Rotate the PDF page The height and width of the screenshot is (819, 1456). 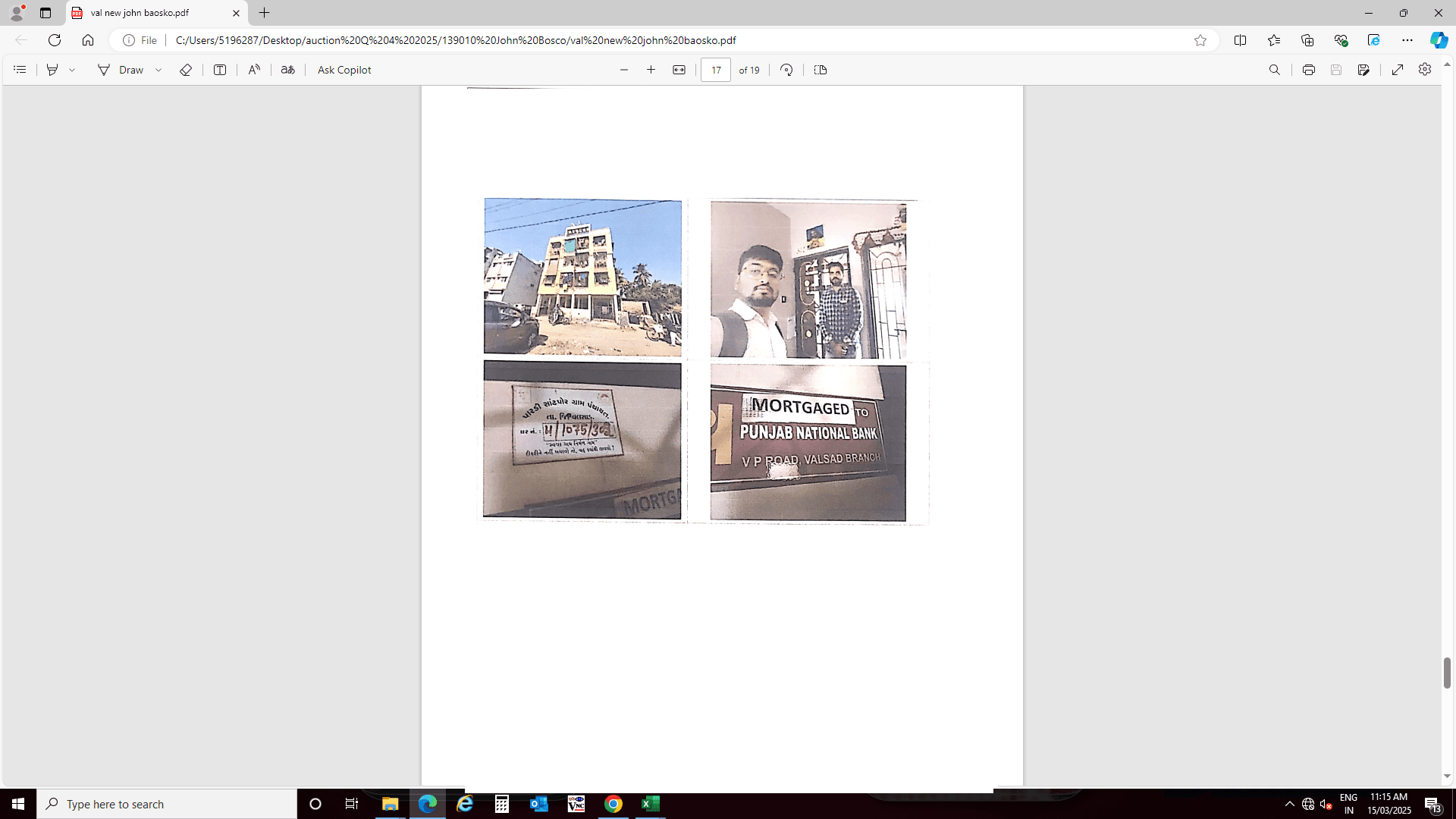pos(787,70)
